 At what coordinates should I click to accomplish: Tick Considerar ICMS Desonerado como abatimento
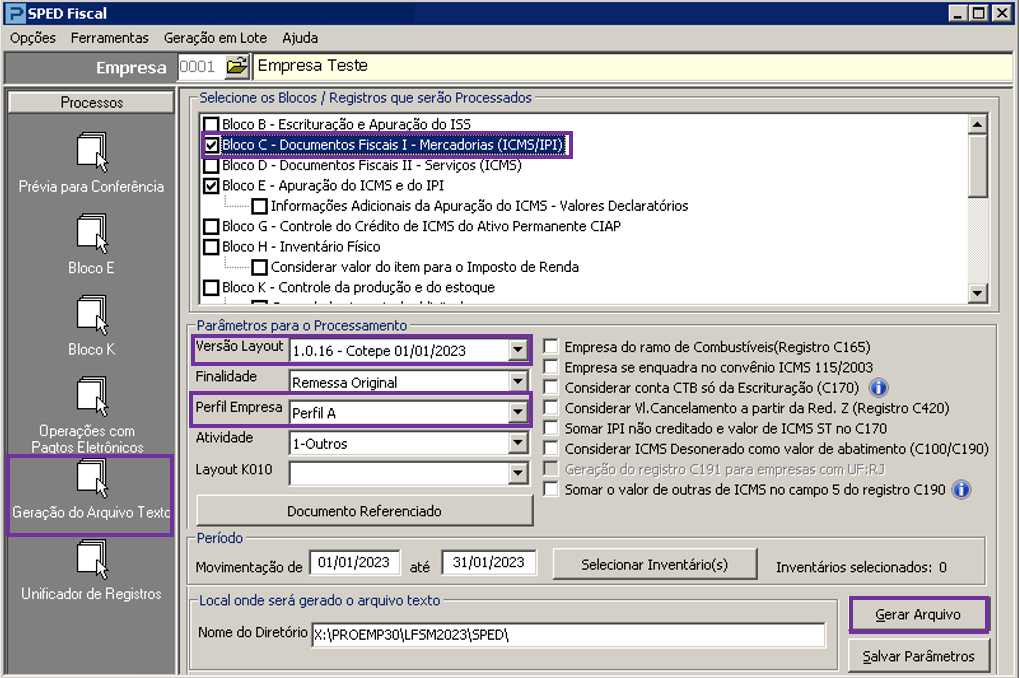tap(551, 449)
